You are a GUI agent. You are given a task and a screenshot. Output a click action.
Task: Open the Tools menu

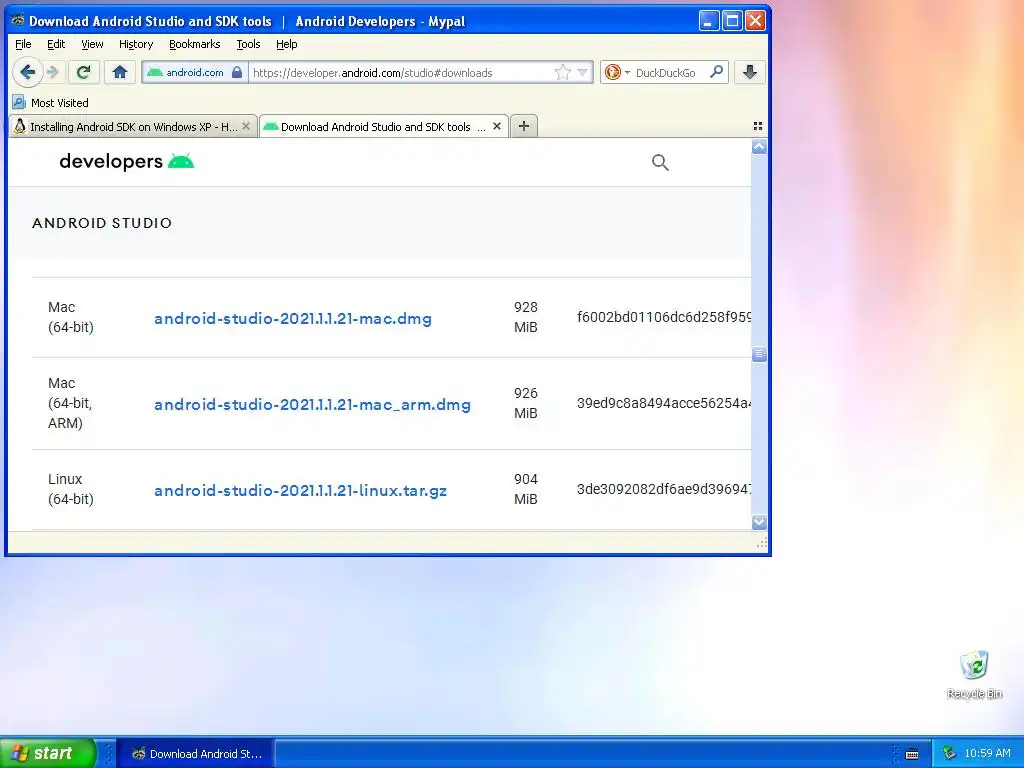click(x=248, y=44)
